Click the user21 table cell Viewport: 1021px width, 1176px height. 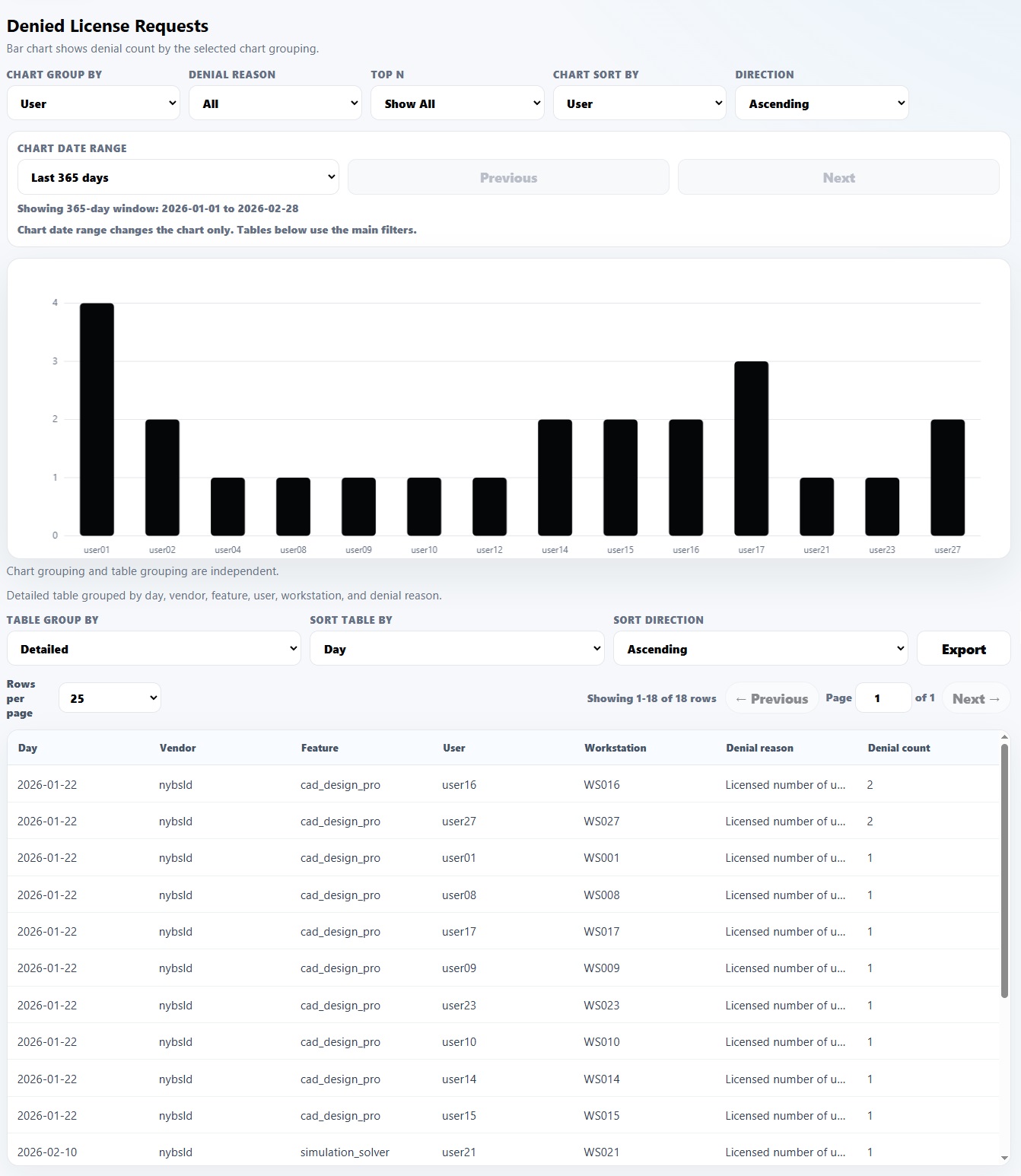click(x=459, y=1152)
